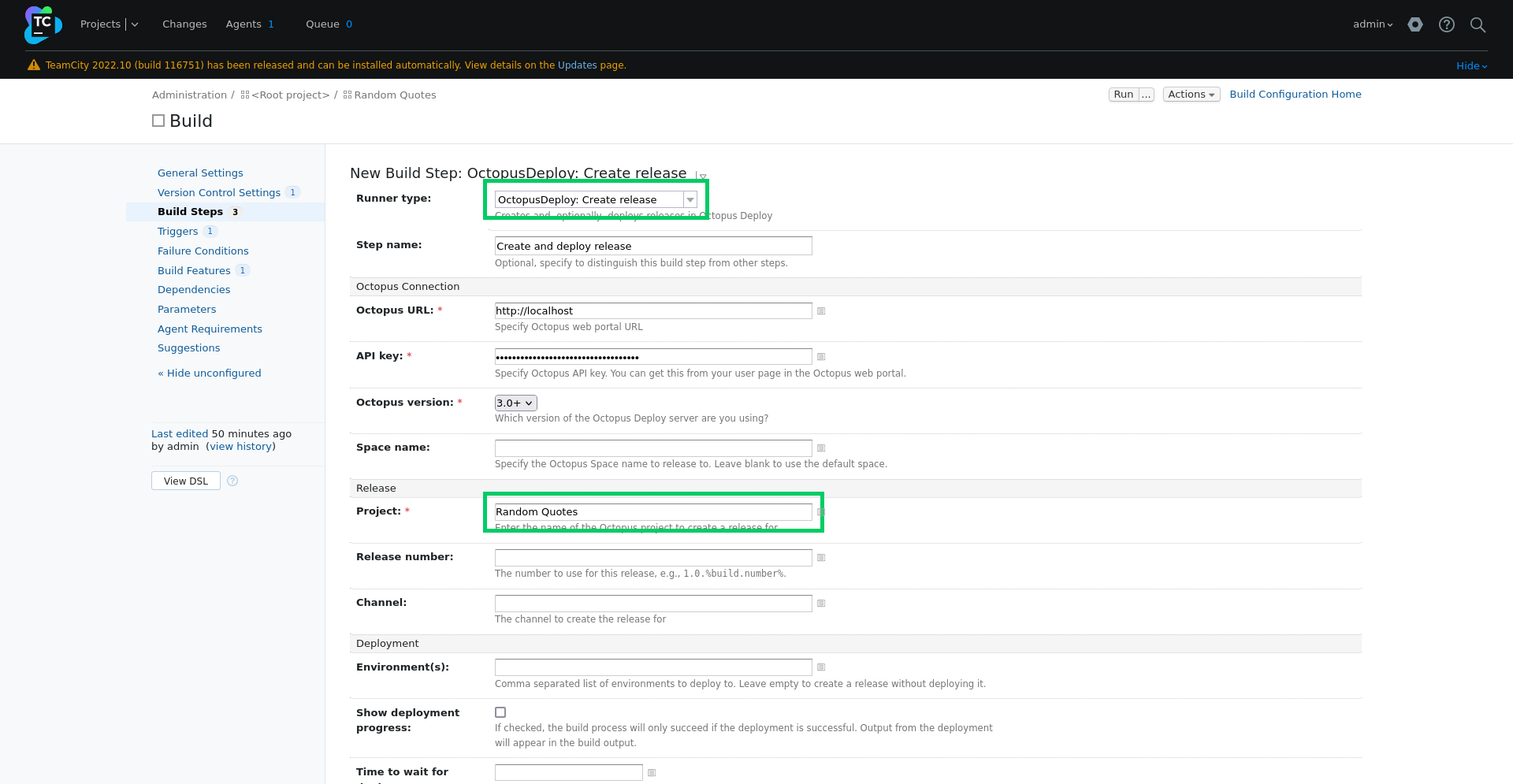Open the Dependencies section

[194, 290]
